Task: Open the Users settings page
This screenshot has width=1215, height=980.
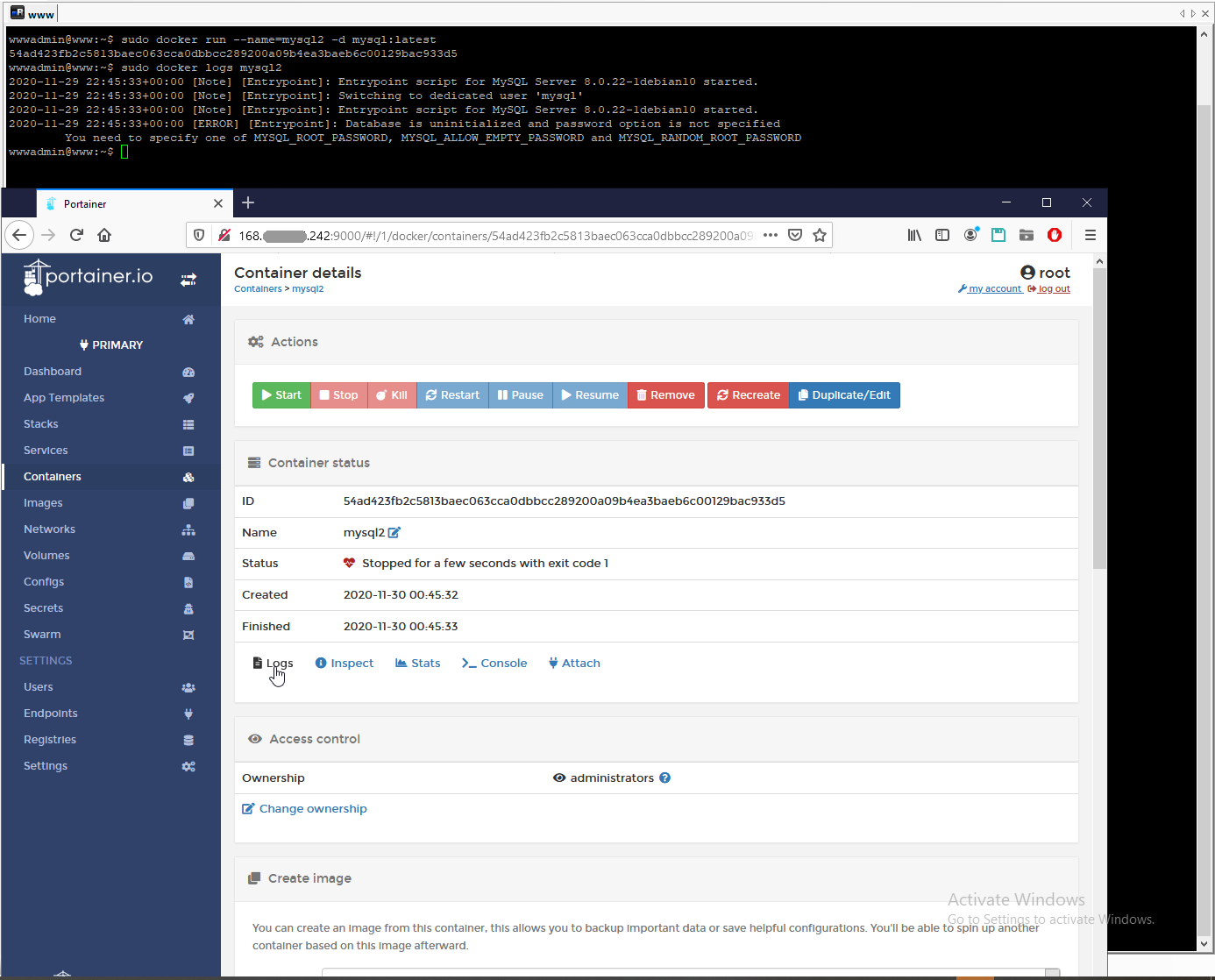Action: pyautogui.click(x=39, y=687)
